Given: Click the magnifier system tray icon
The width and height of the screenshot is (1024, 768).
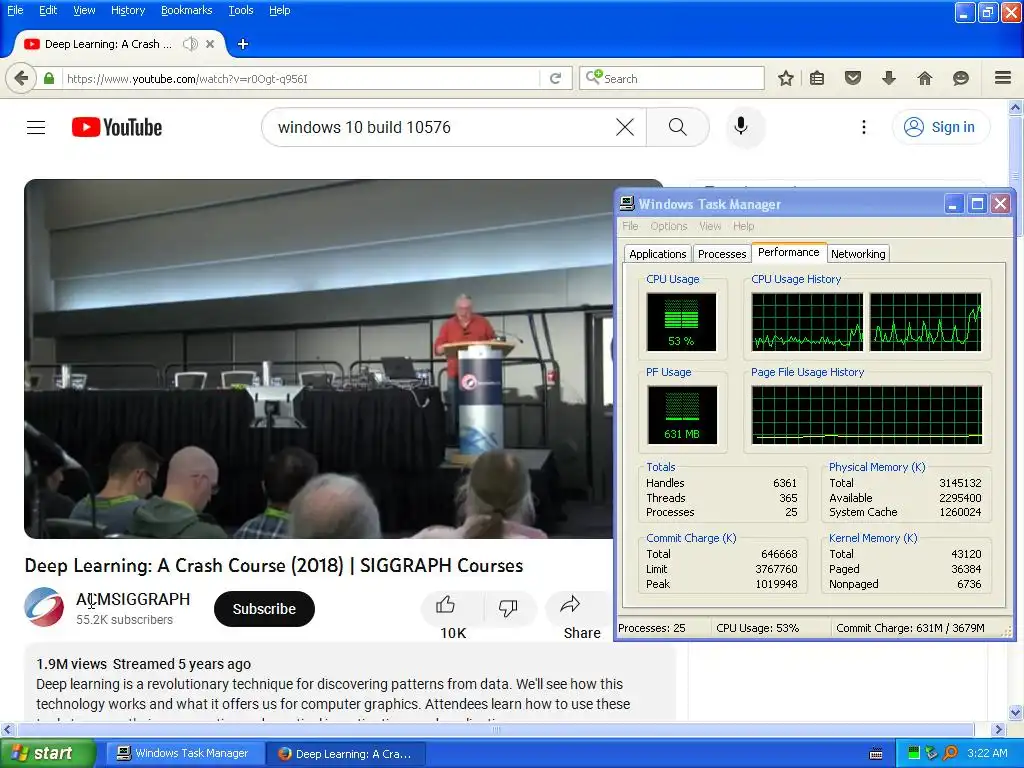Looking at the screenshot, I should tap(950, 753).
